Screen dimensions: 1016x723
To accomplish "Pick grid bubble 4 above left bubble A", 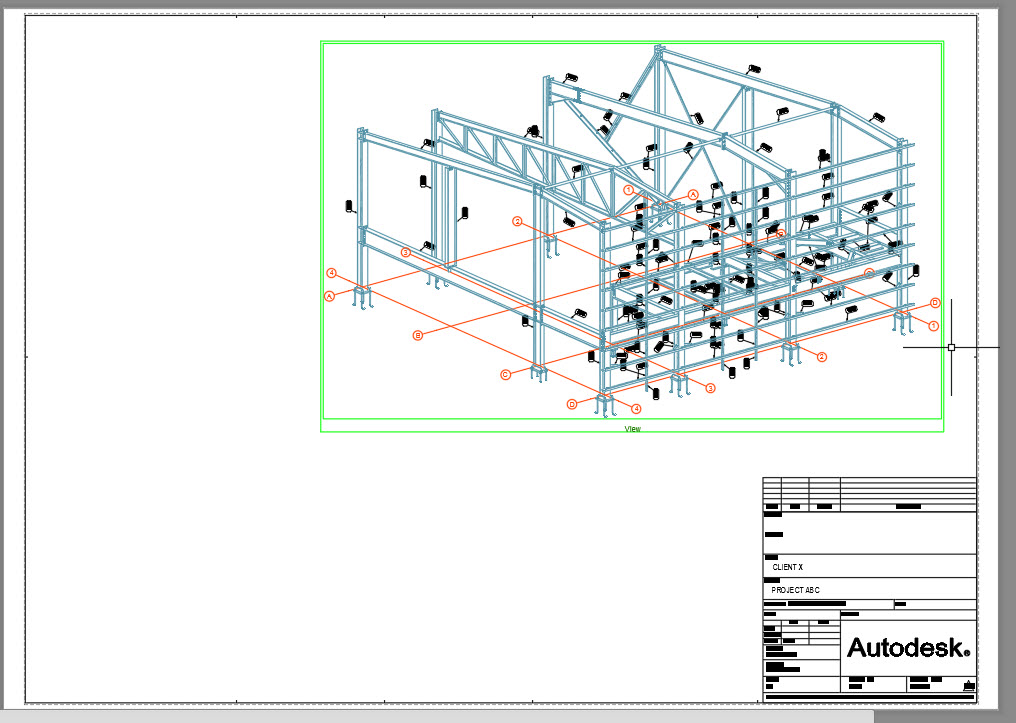I will tap(332, 273).
